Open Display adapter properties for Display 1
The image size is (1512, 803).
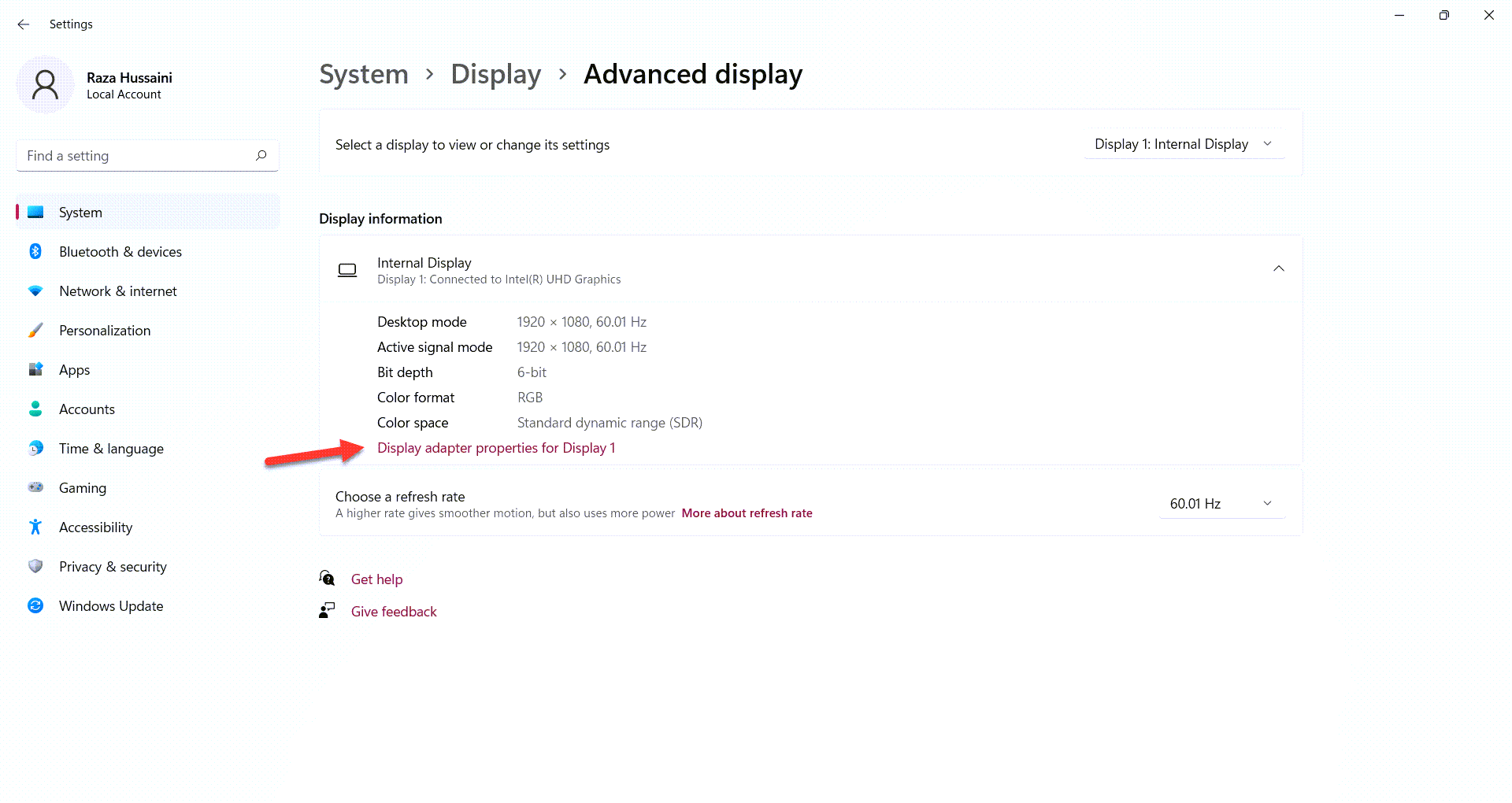tap(496, 448)
